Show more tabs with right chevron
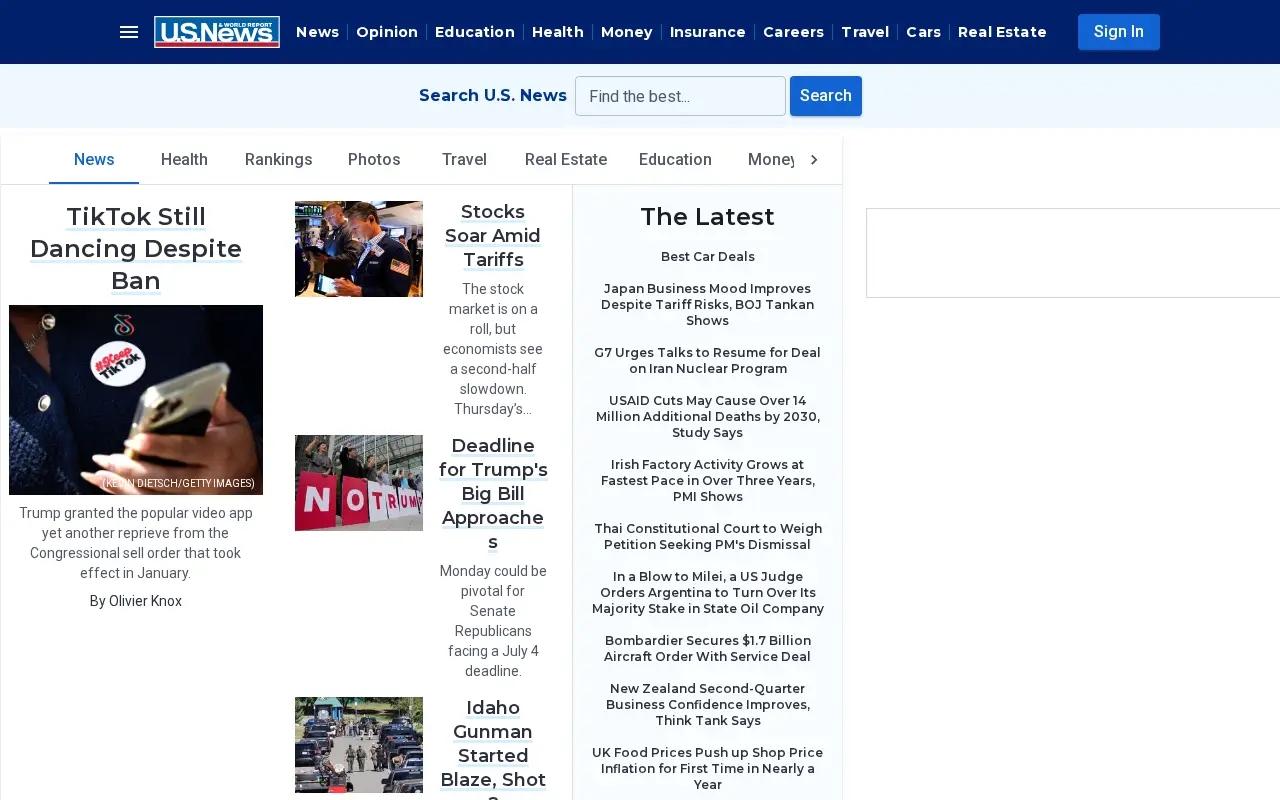This screenshot has height=800, width=1280. point(814,160)
